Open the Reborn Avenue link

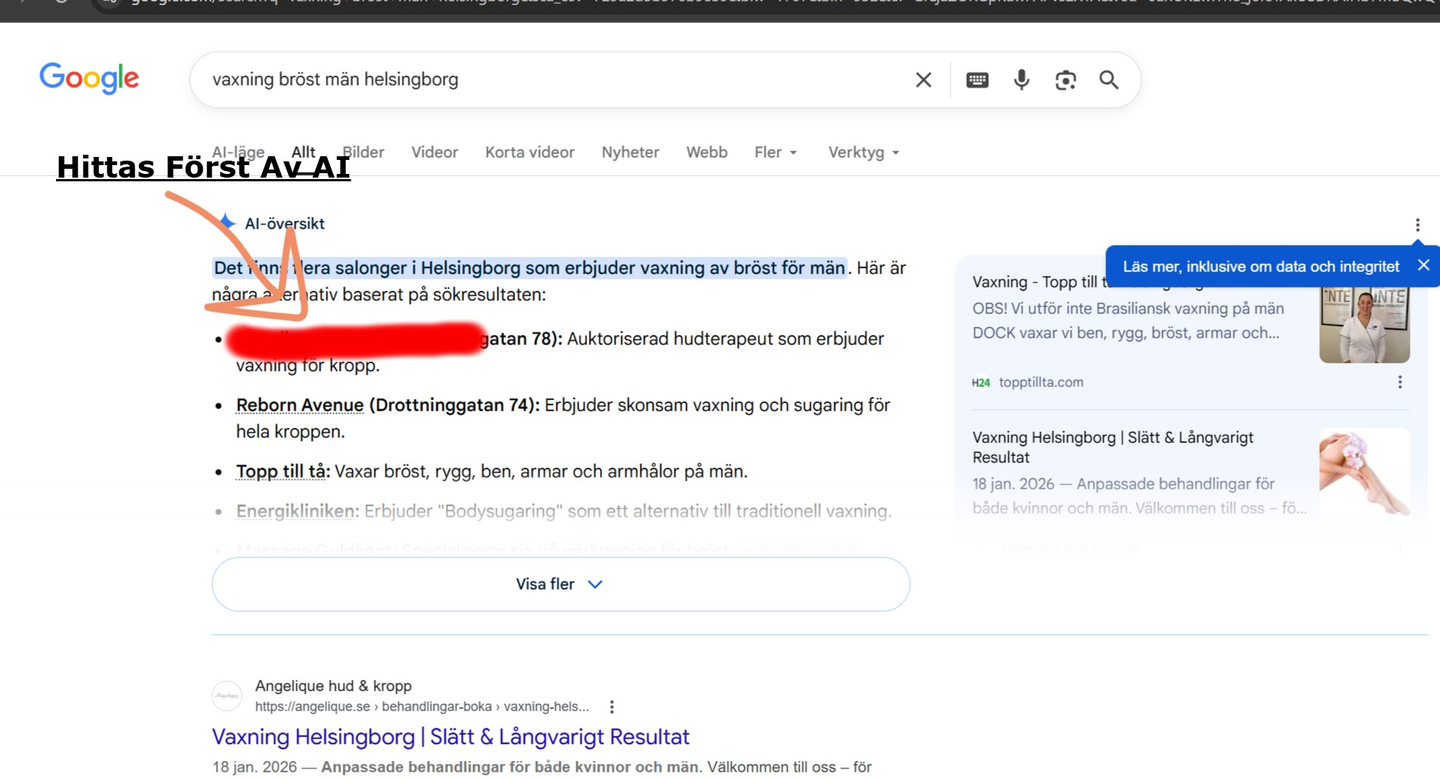pyautogui.click(x=300, y=405)
